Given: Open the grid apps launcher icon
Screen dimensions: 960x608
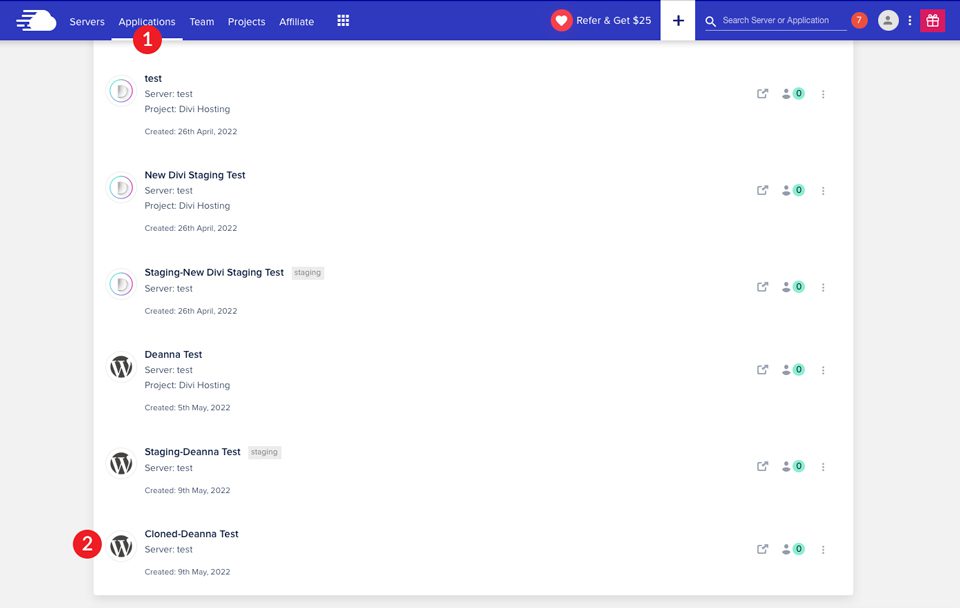Looking at the screenshot, I should pyautogui.click(x=342, y=20).
